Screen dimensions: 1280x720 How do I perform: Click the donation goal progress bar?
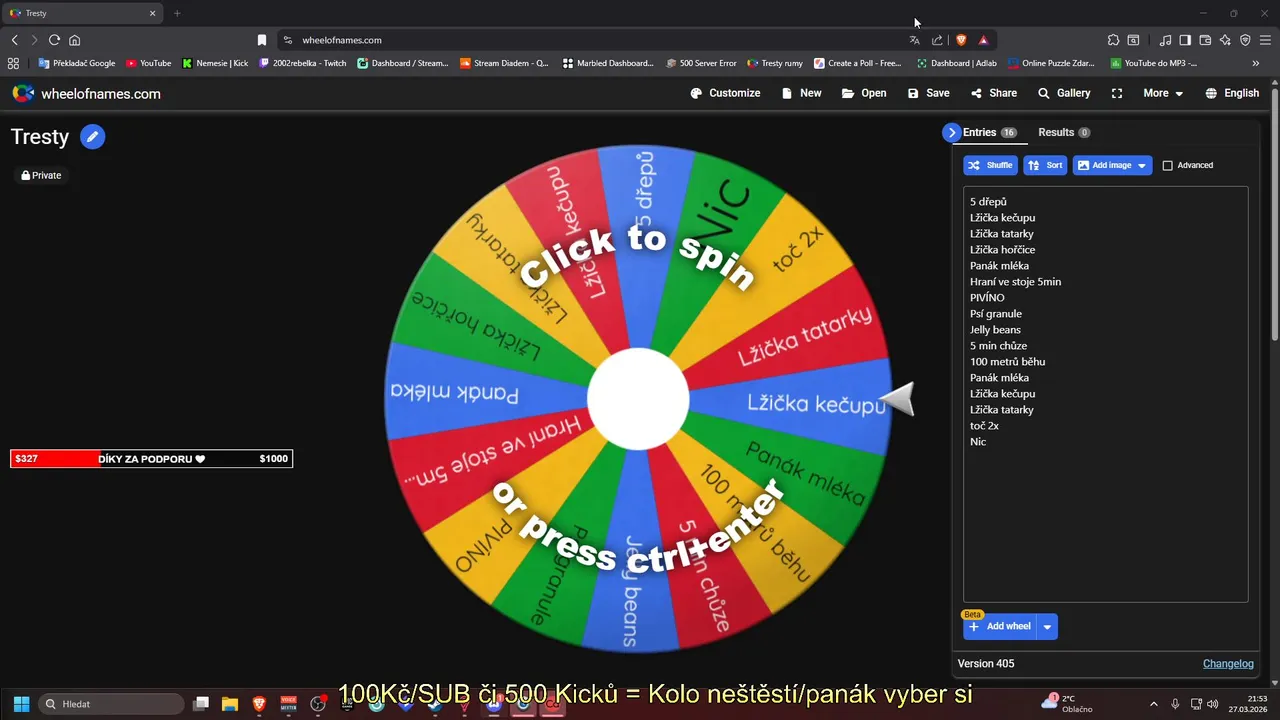[x=151, y=459]
